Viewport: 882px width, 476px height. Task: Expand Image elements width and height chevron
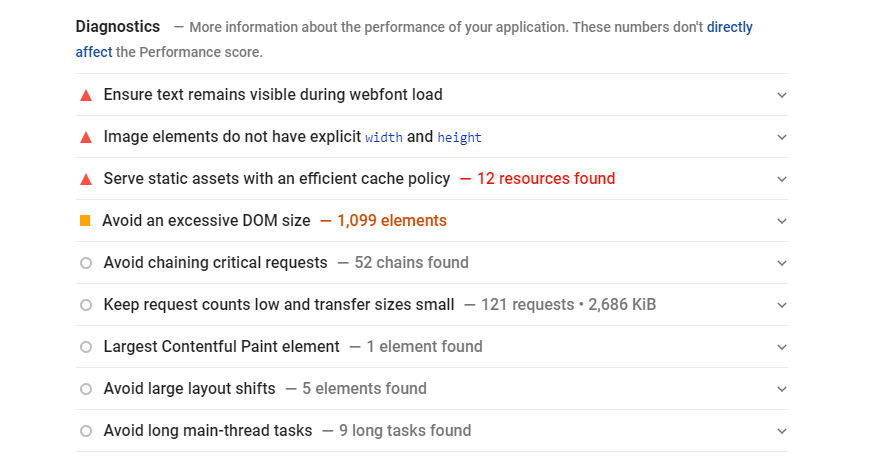click(x=782, y=137)
